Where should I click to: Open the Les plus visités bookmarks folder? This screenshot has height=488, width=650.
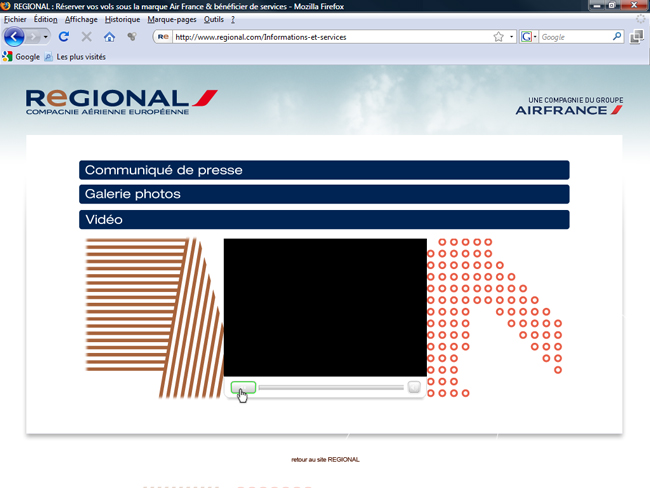(75, 57)
